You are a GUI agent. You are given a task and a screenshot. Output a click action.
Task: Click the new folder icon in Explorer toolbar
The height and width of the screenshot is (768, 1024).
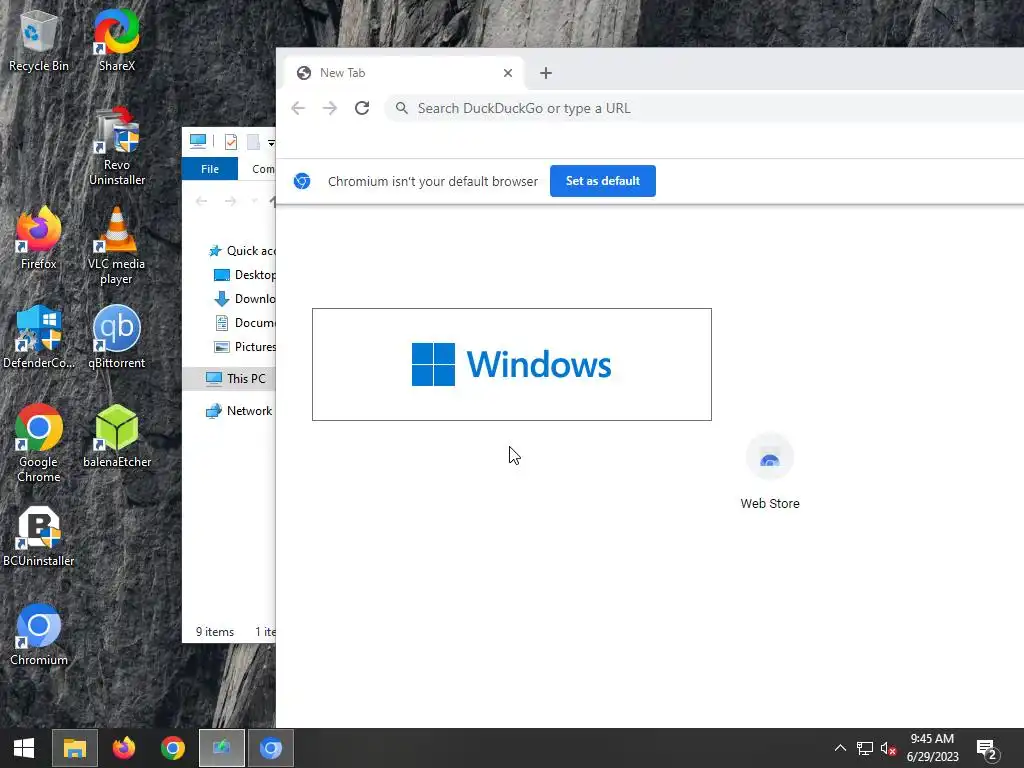(x=253, y=142)
